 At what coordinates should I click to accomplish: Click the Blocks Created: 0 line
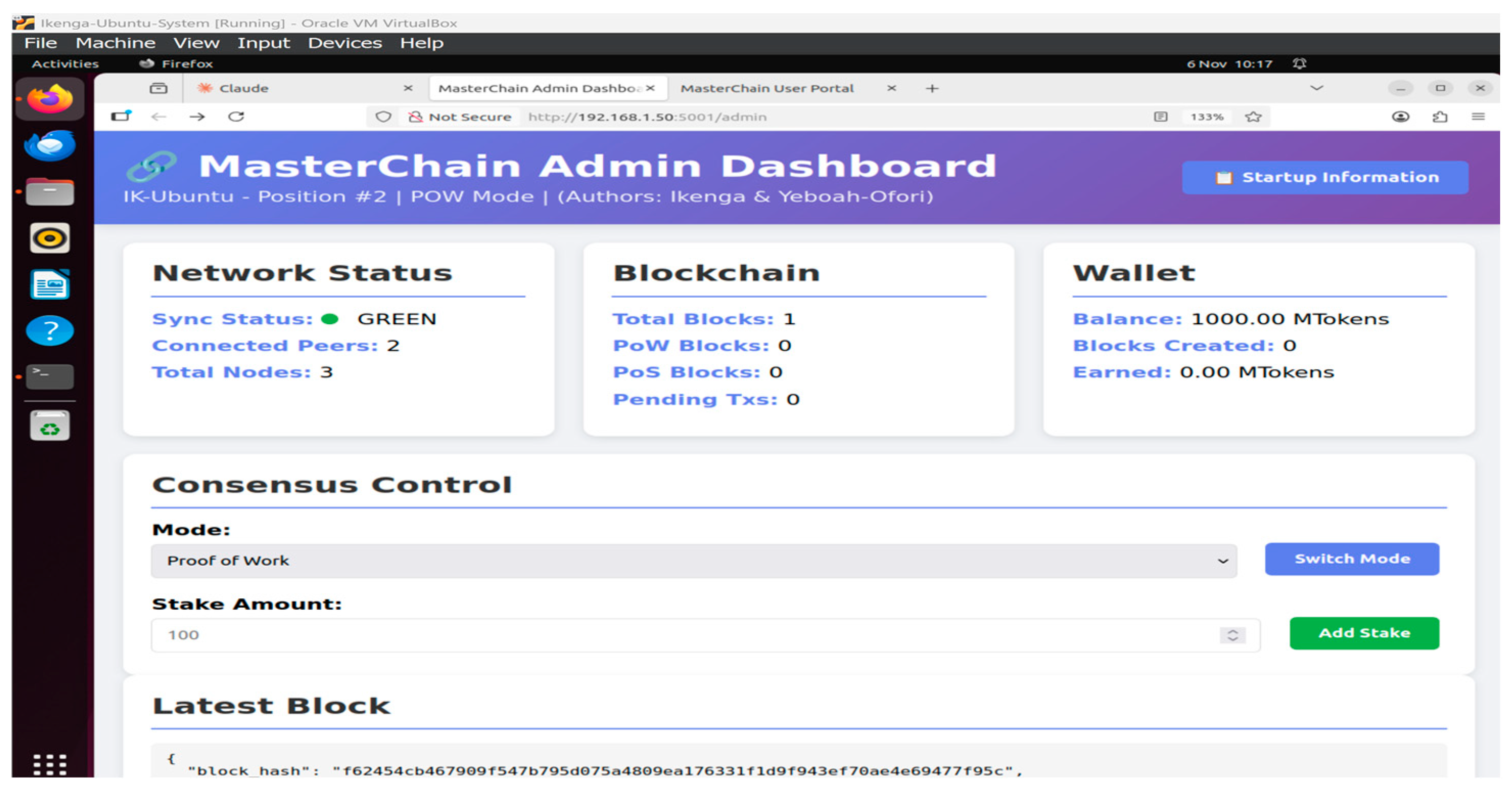tap(1185, 346)
